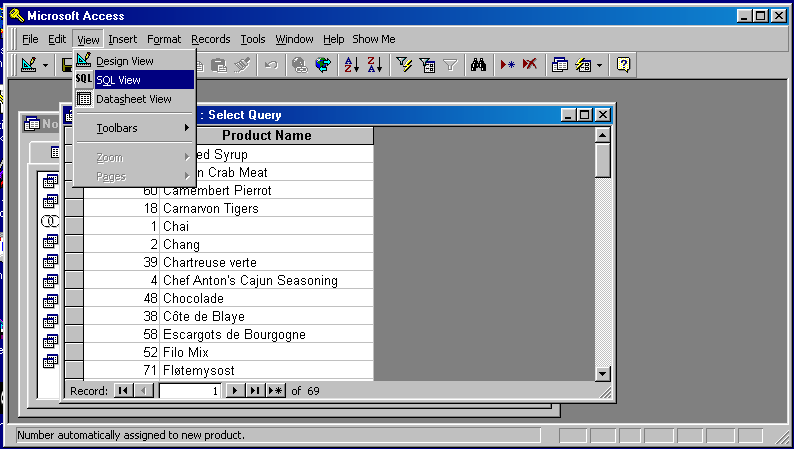Open the Tools menu
This screenshot has height=449, width=794.
point(253,39)
